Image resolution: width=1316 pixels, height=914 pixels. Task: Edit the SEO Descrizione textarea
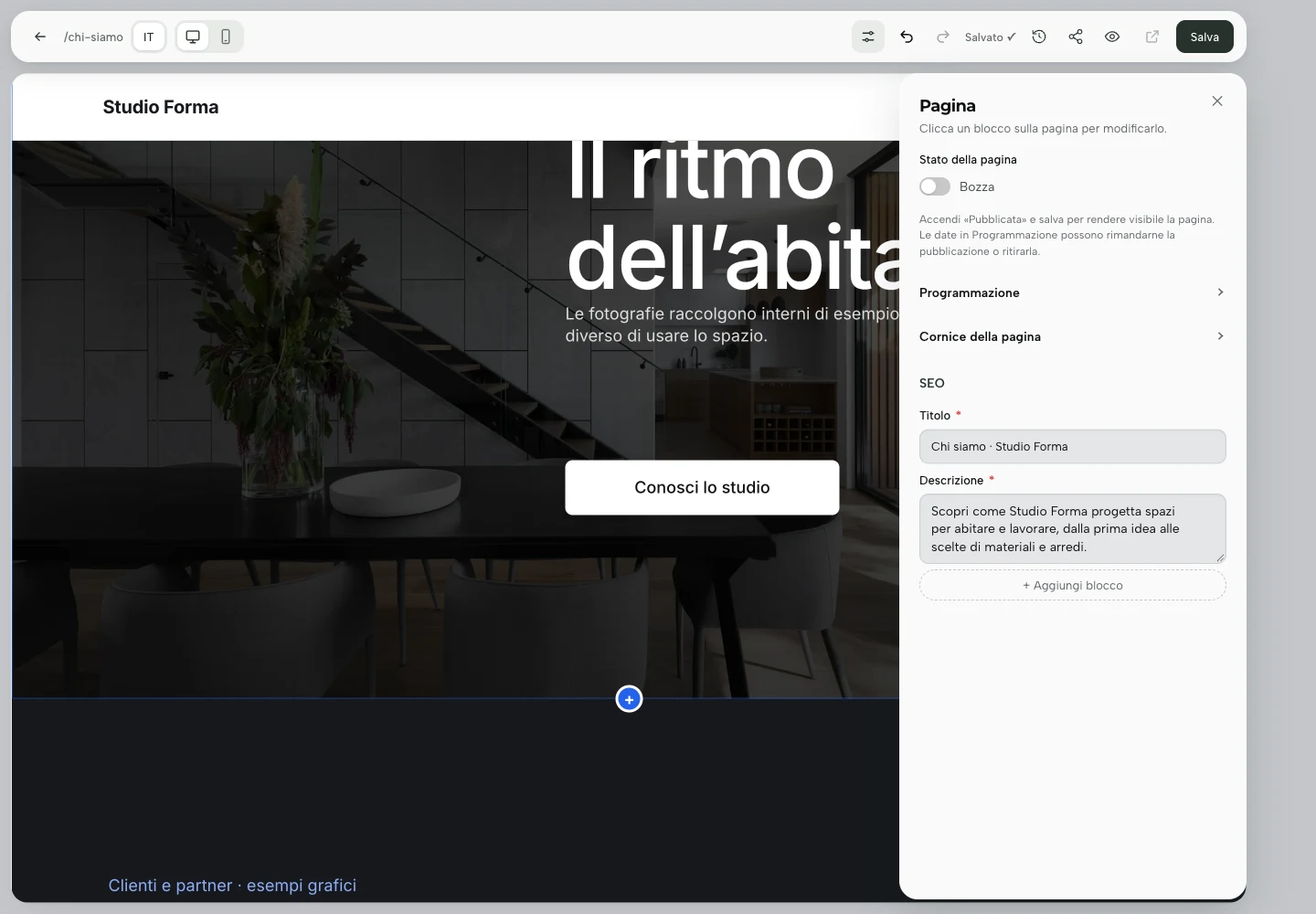pyautogui.click(x=1073, y=529)
